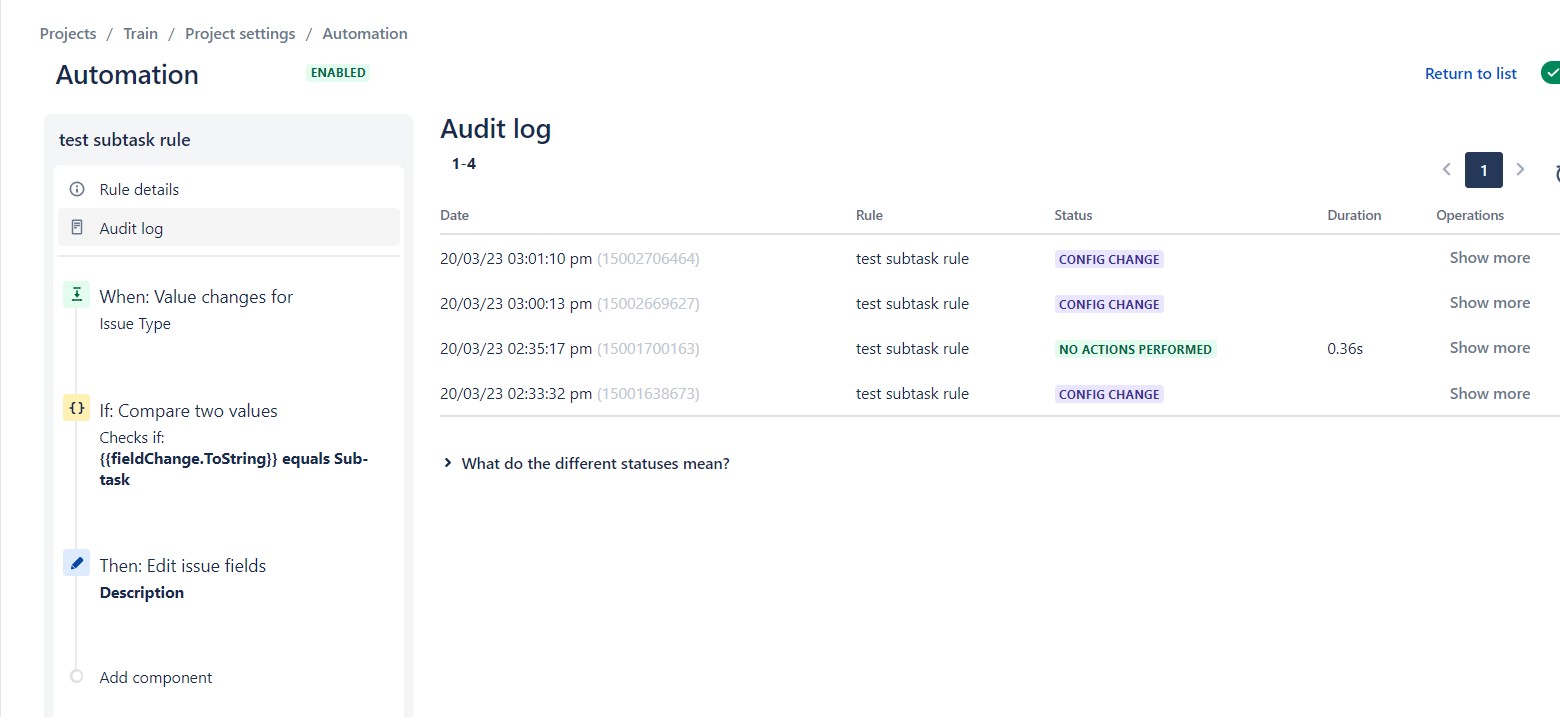The height and width of the screenshot is (717, 1560).
Task: Toggle the green rule enabled switch
Action: click(x=1550, y=73)
